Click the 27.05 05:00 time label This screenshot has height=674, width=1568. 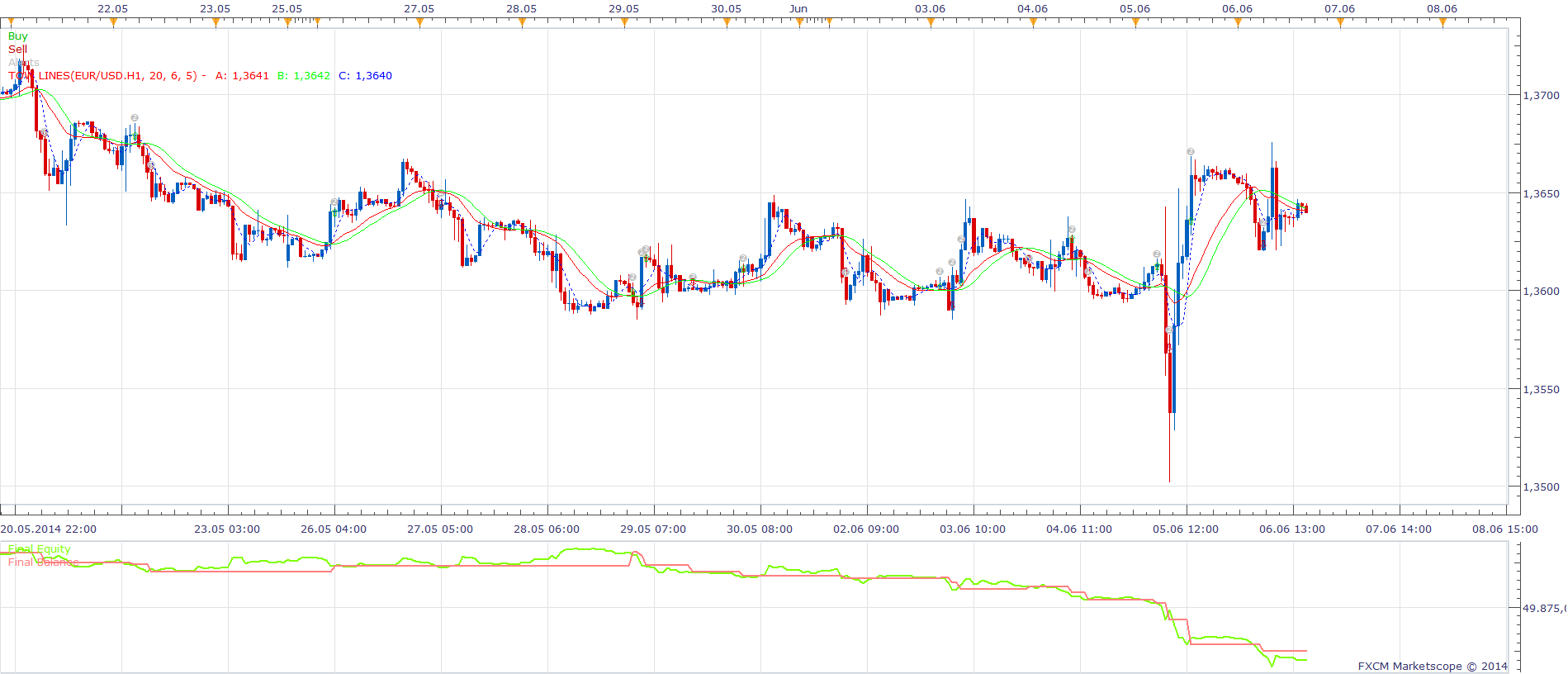click(440, 529)
